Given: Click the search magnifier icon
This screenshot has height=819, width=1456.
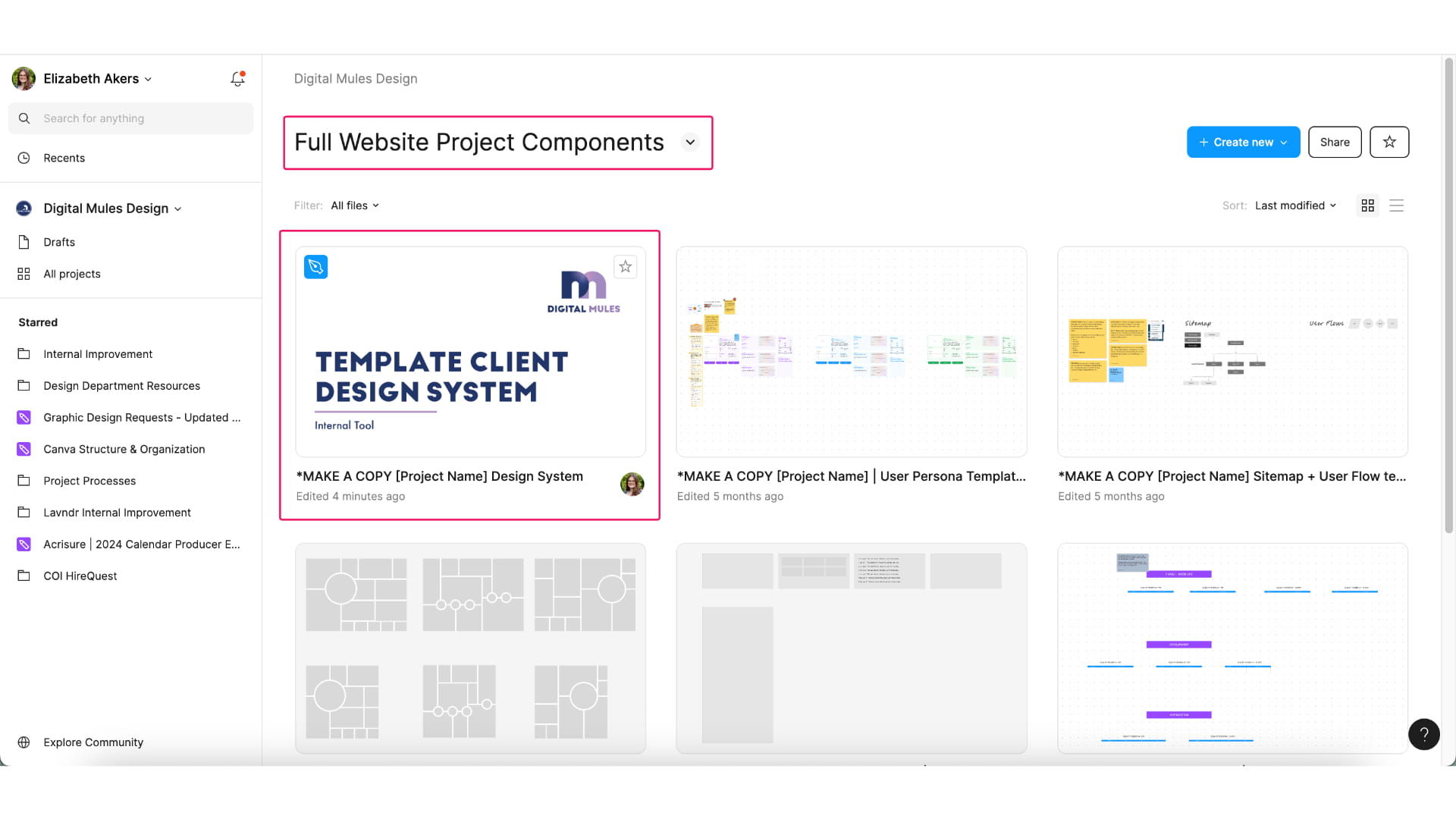Looking at the screenshot, I should tap(24, 118).
